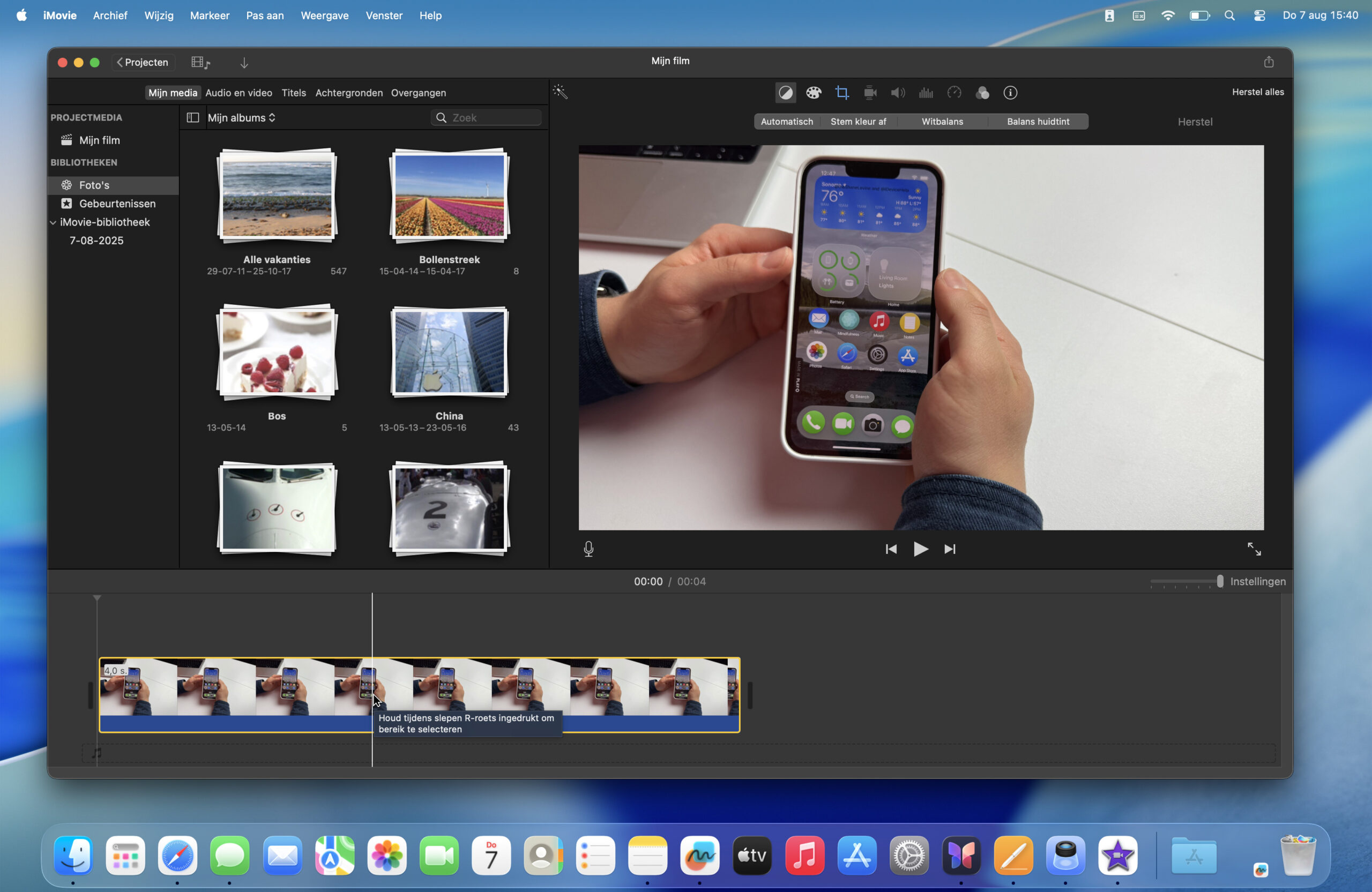Adjust the timeline zoom slider
This screenshot has width=1372, height=892.
coord(1219,581)
